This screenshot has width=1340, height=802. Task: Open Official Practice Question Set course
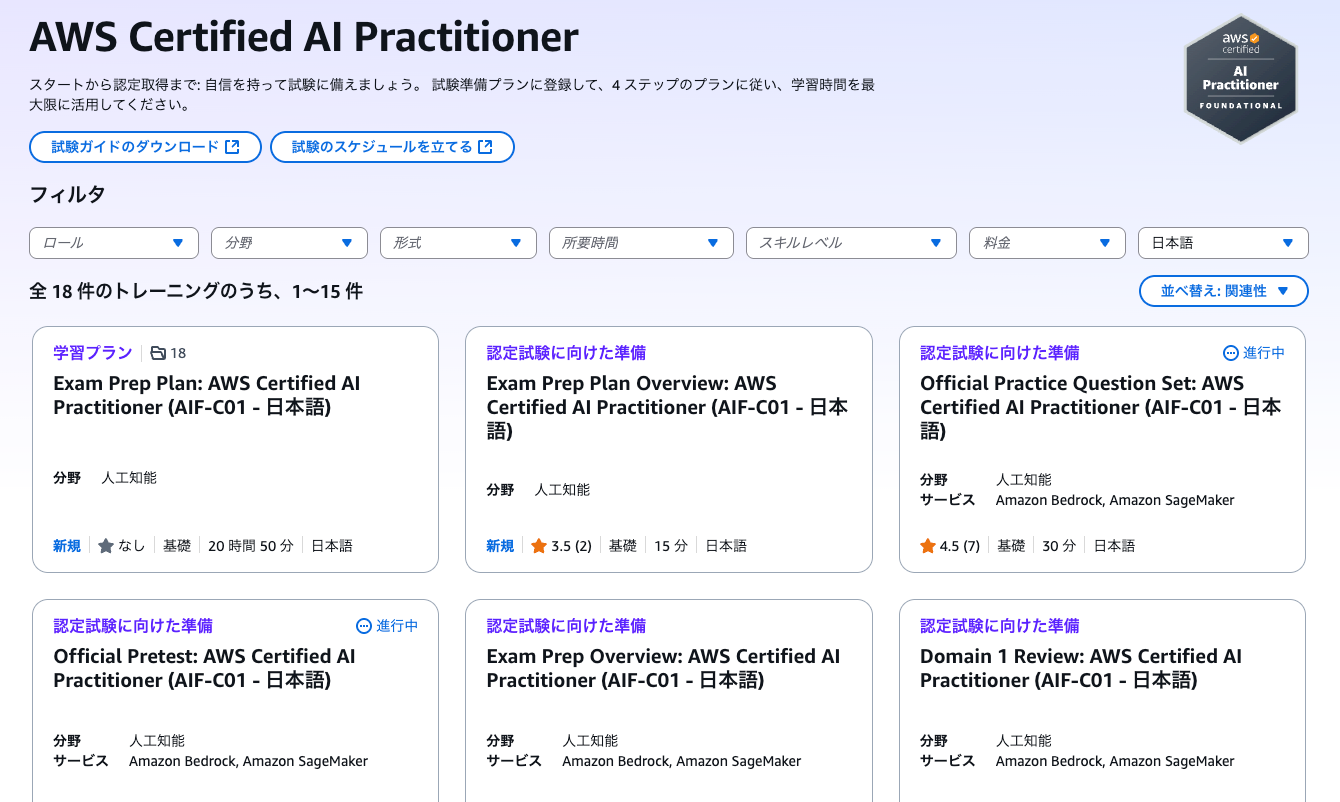(x=1100, y=407)
